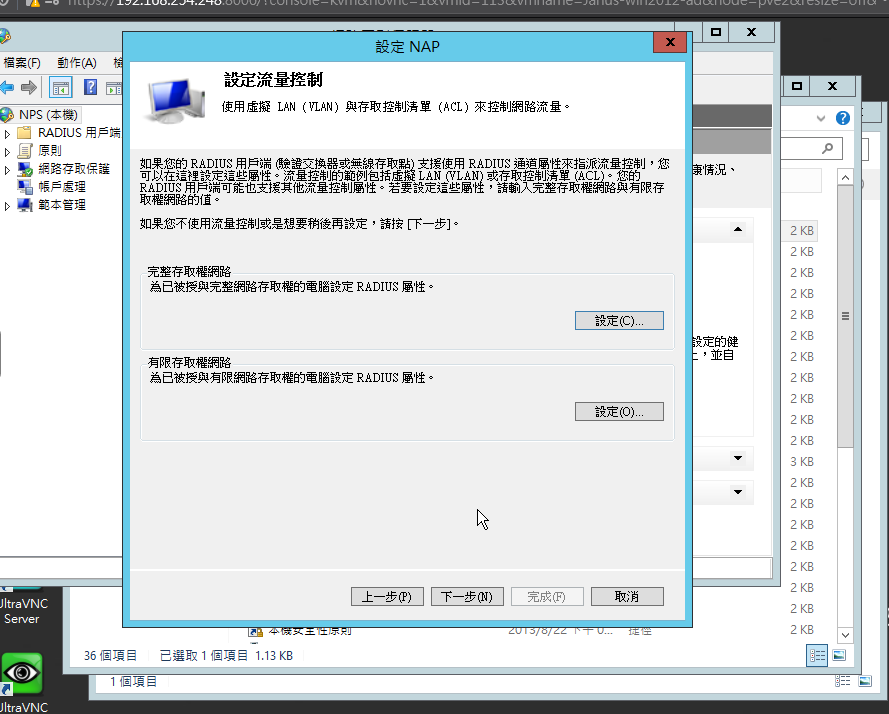Screen dimensions: 889x714
Task: Collapse the section with the up arrow in NPS pane
Action: tap(738, 229)
